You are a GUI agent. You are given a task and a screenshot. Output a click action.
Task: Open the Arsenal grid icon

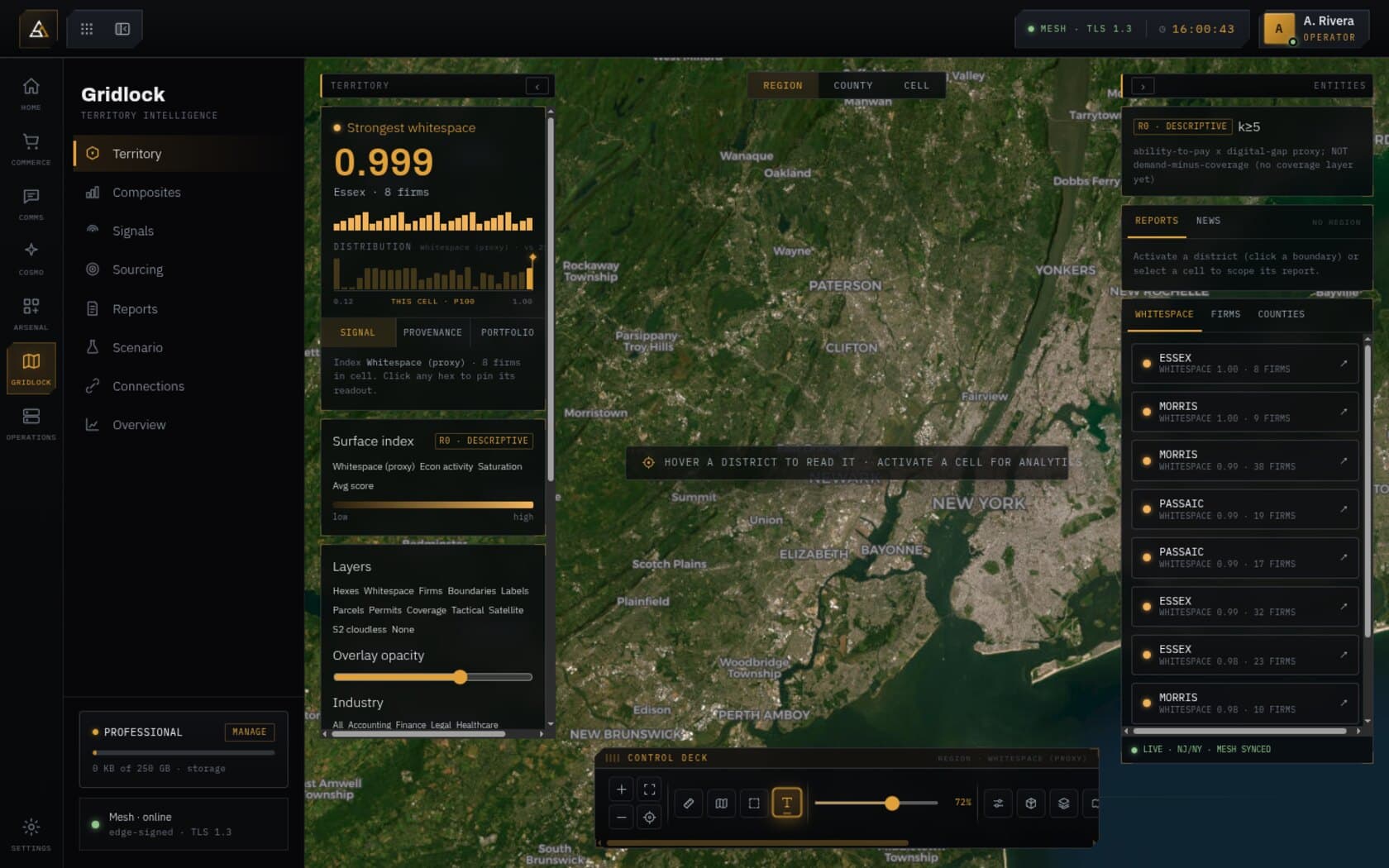(x=31, y=313)
